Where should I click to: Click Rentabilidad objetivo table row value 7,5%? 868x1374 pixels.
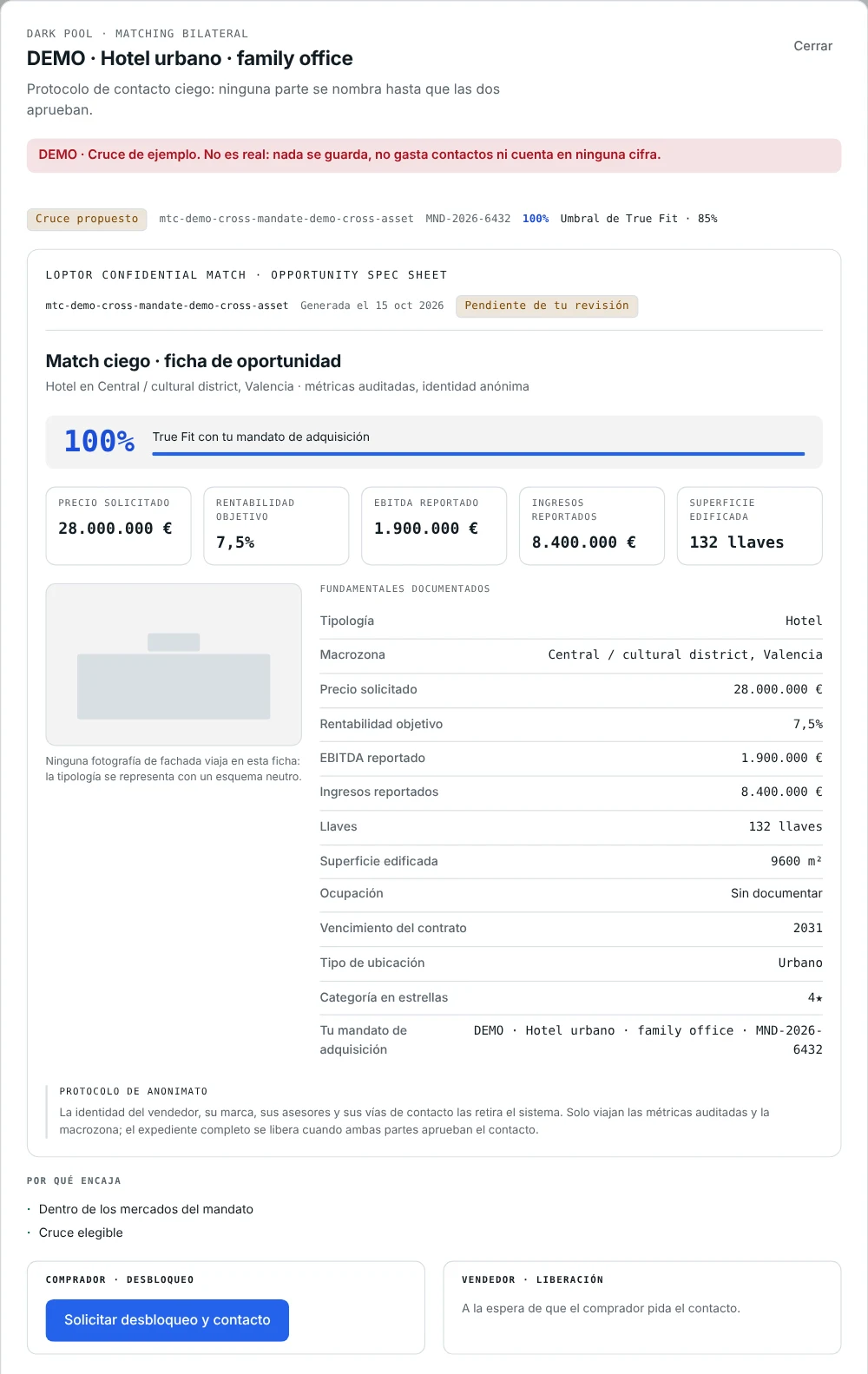(807, 724)
